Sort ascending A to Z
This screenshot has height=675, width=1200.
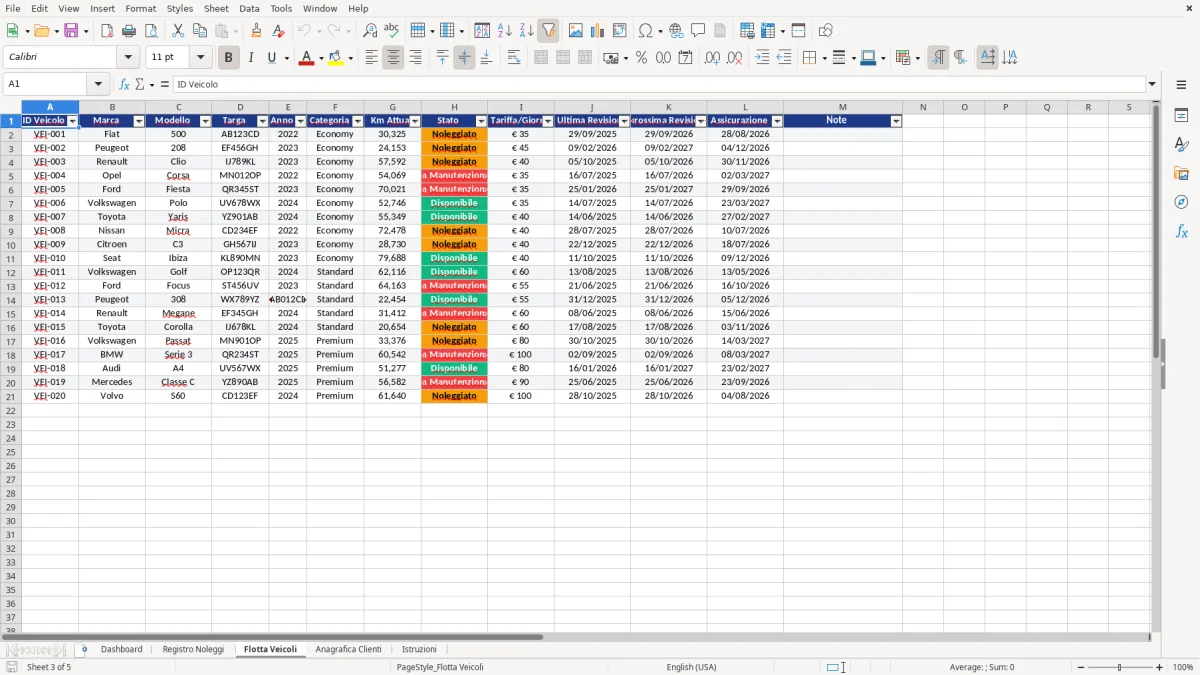point(505,31)
